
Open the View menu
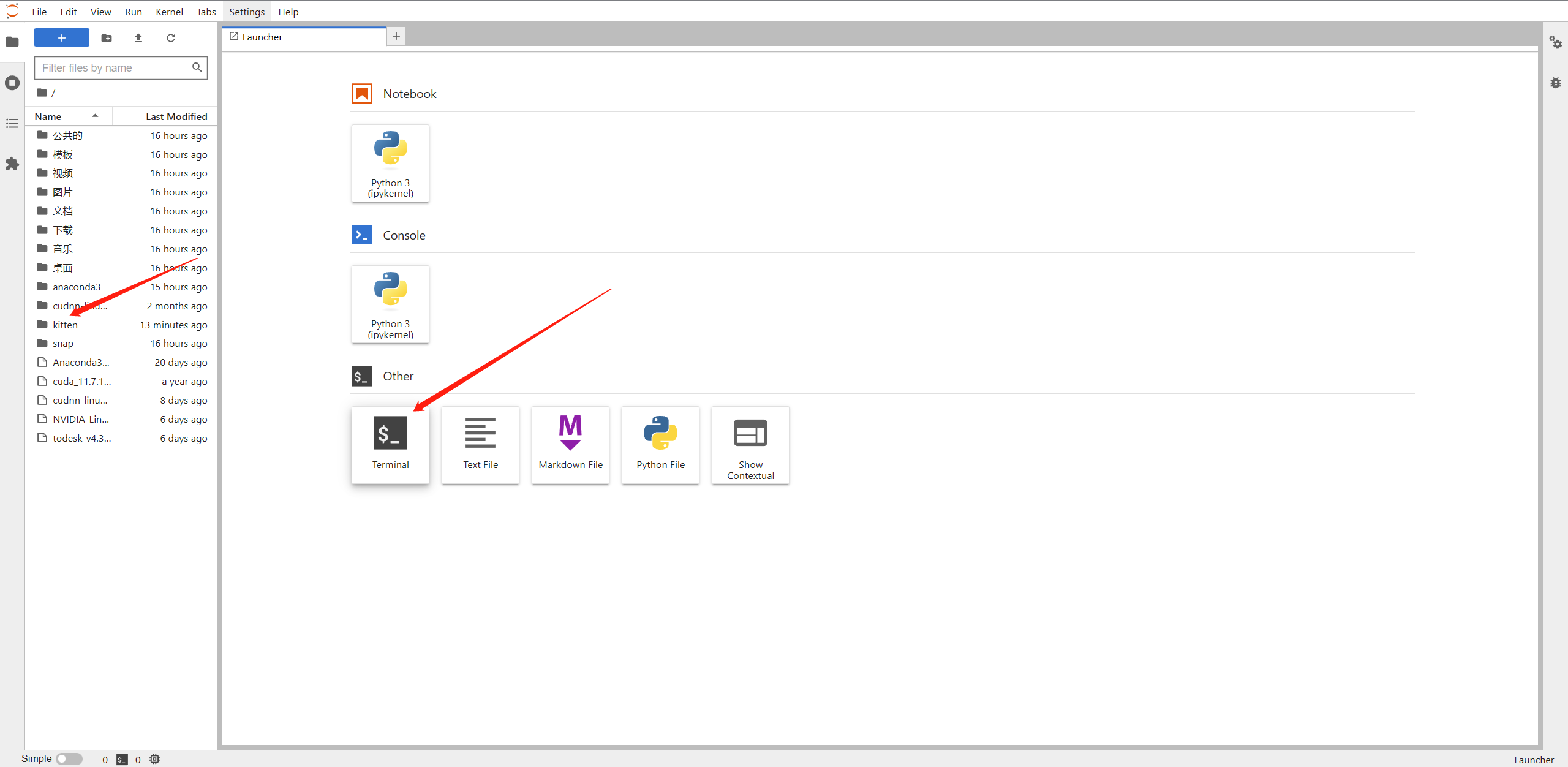(100, 12)
